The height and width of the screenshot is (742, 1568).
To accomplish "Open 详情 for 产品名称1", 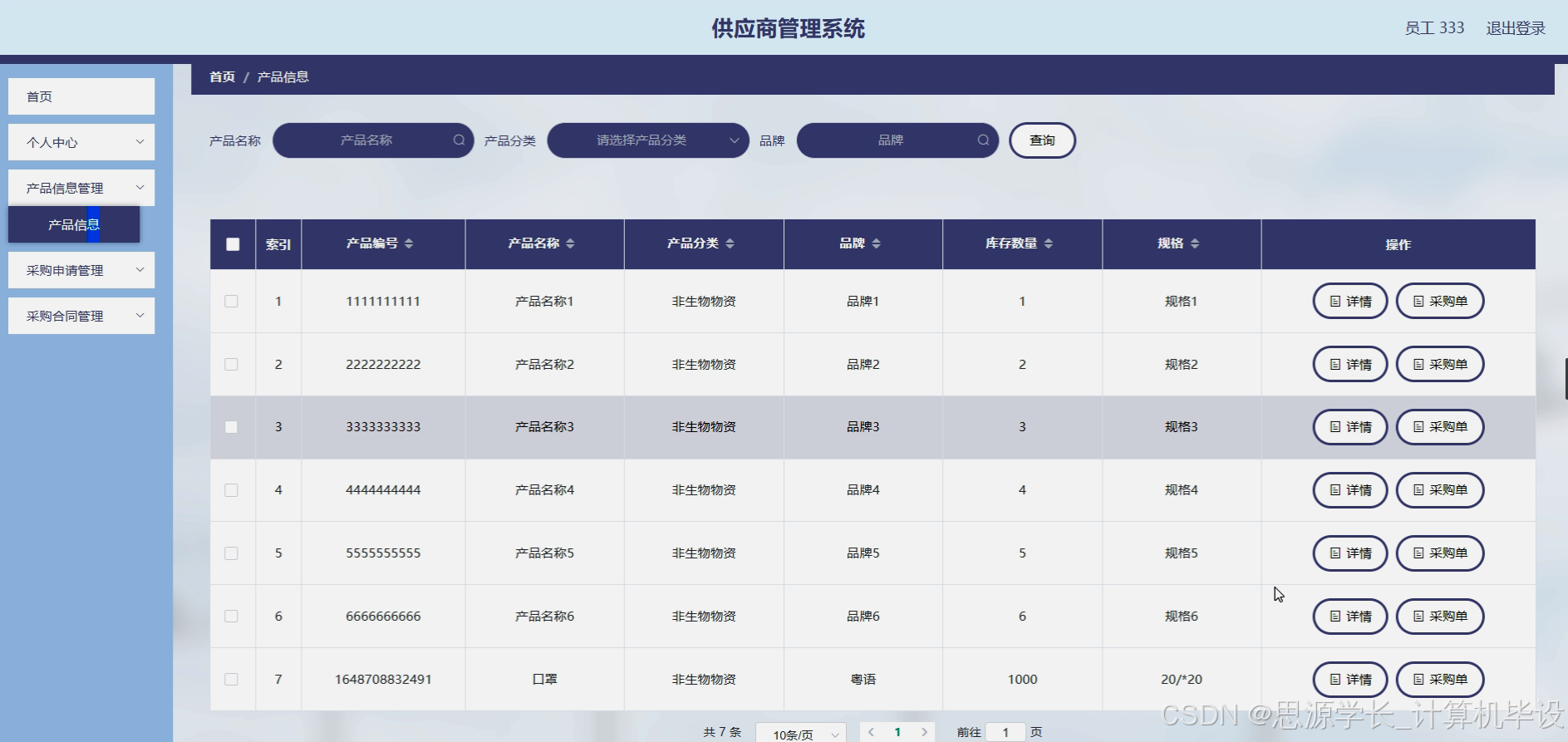I will [1350, 301].
